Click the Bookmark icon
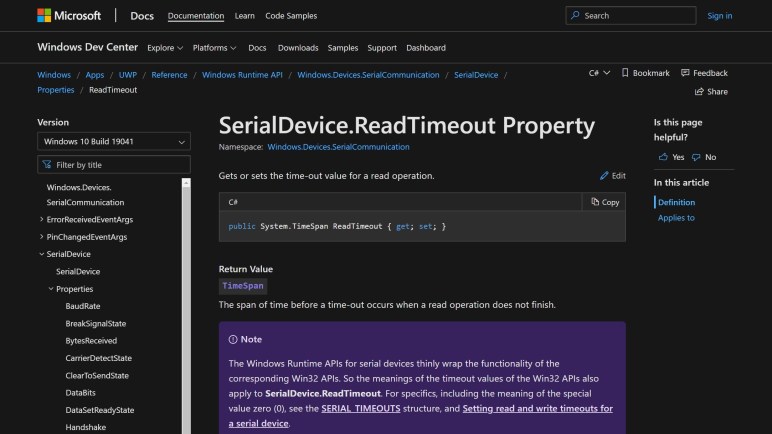 point(625,73)
